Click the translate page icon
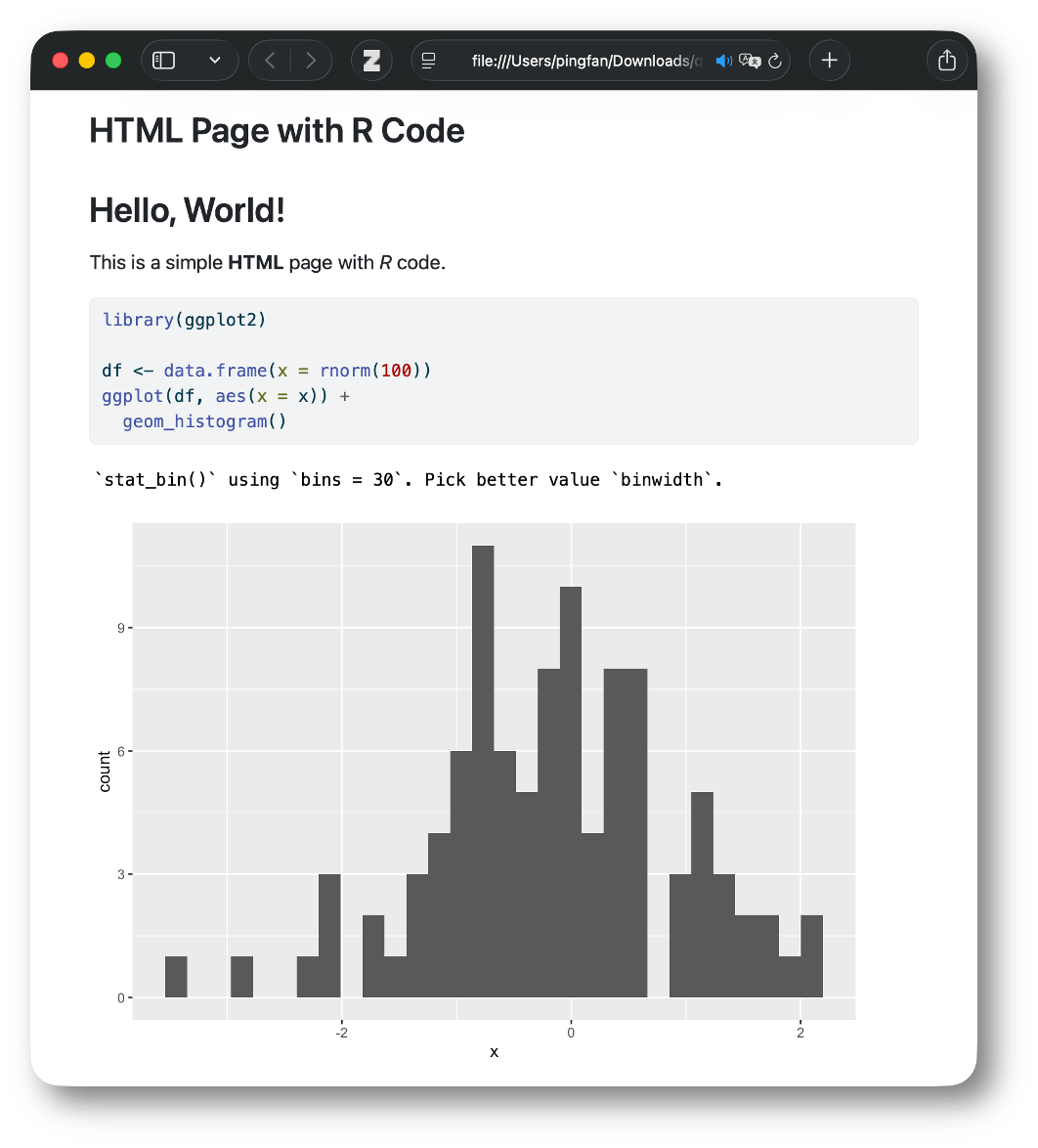1038x1148 pixels. pos(750,61)
